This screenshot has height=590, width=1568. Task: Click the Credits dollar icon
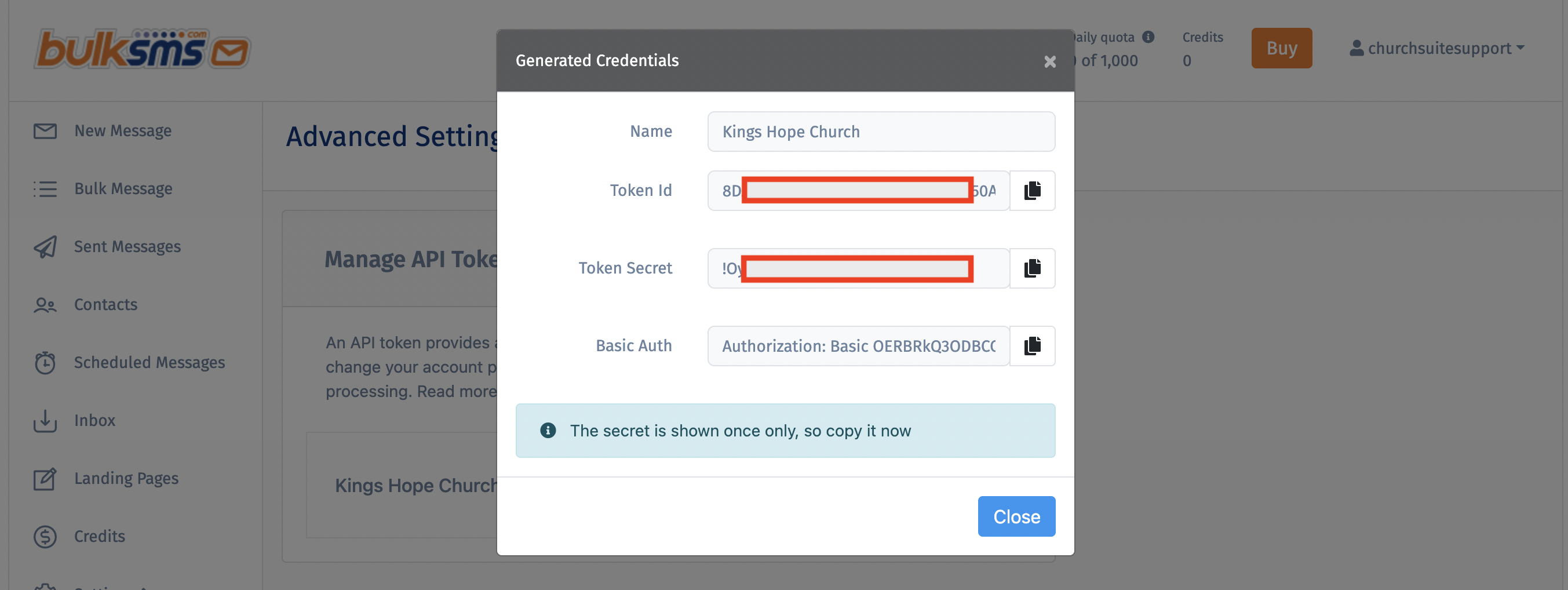point(45,537)
